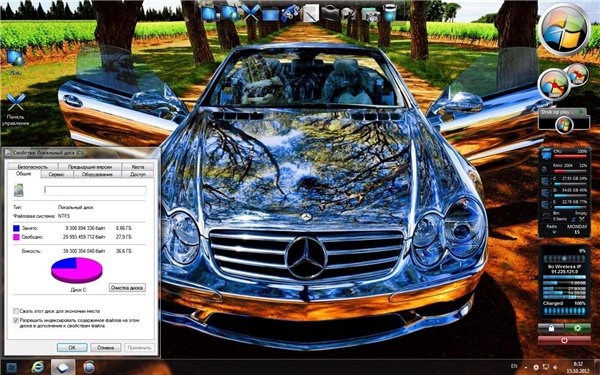
Task: Click the red power button gadget
Action: (x=564, y=340)
